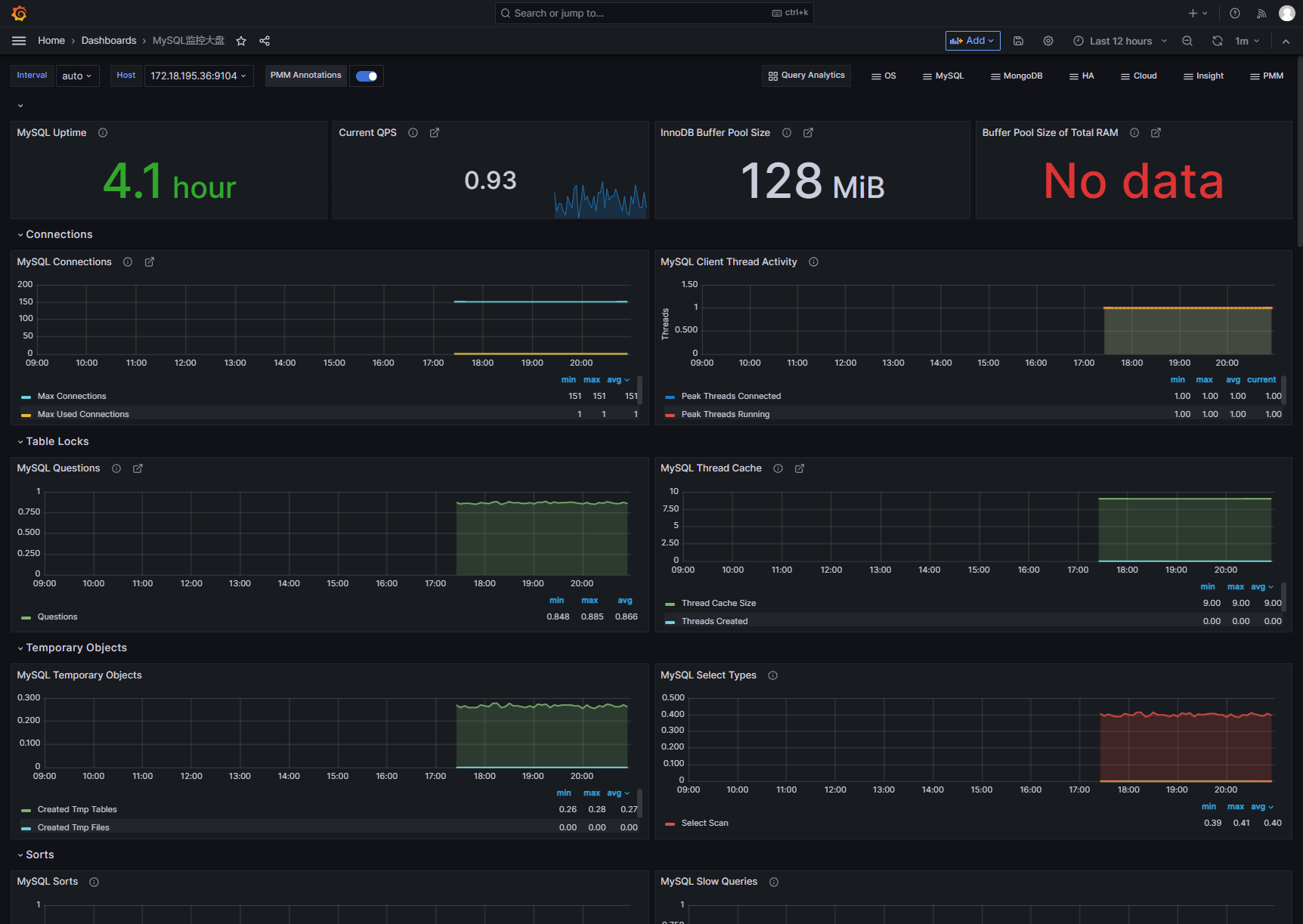
Task: Show info for MySQL Connections panel
Action: pyautogui.click(x=128, y=262)
